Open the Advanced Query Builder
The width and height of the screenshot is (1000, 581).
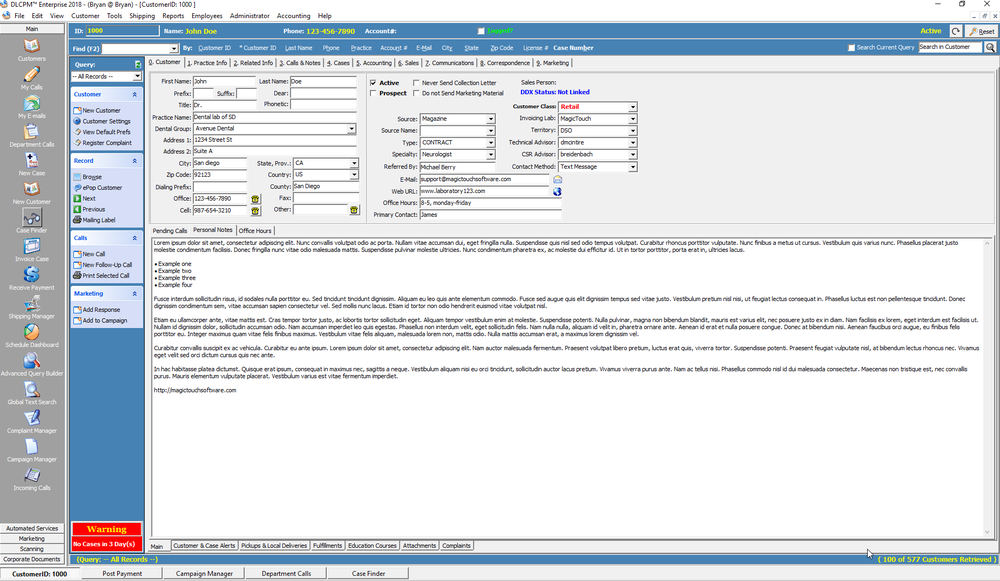30,363
